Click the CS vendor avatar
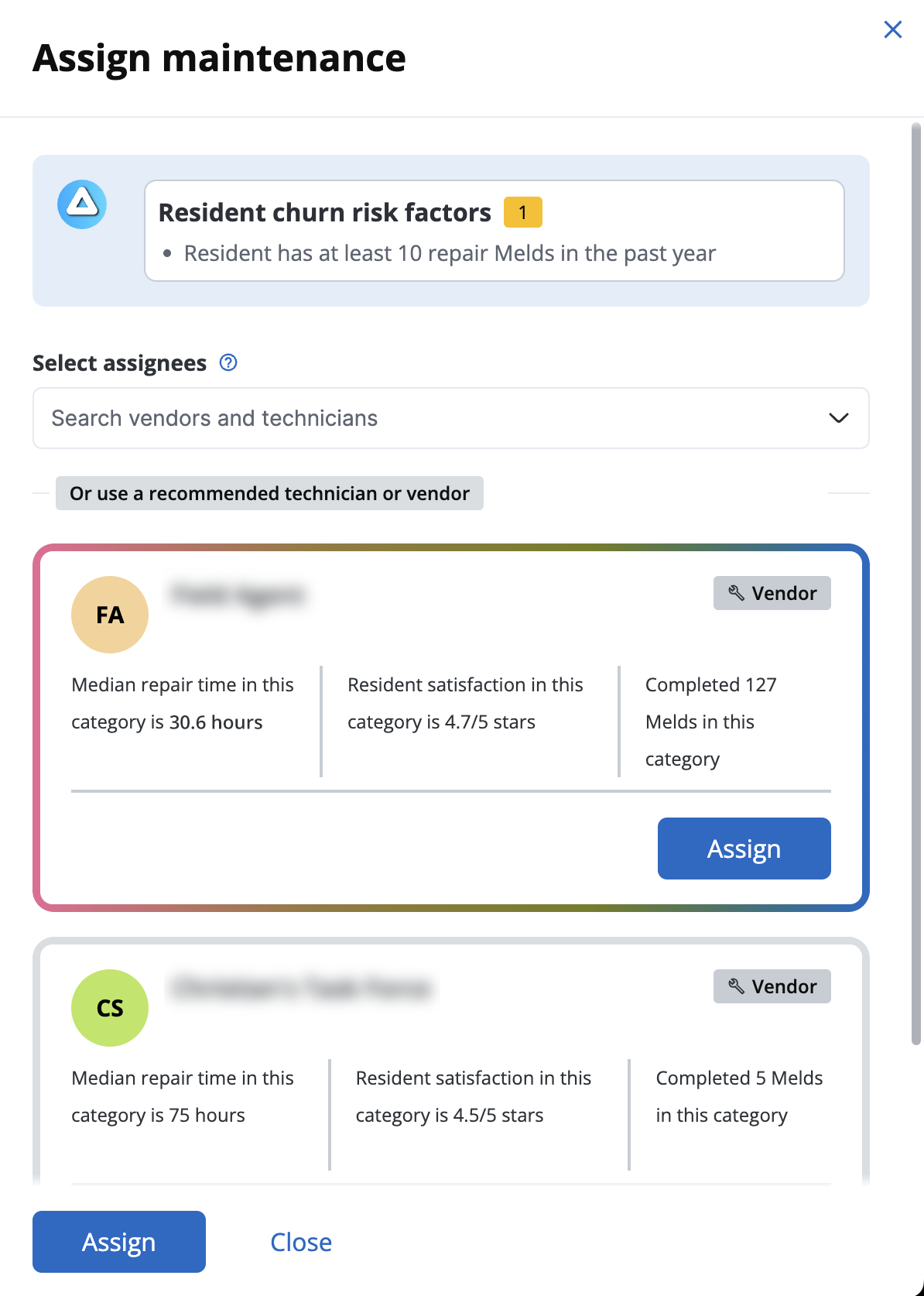Viewport: 924px width, 1296px height. [x=110, y=1008]
